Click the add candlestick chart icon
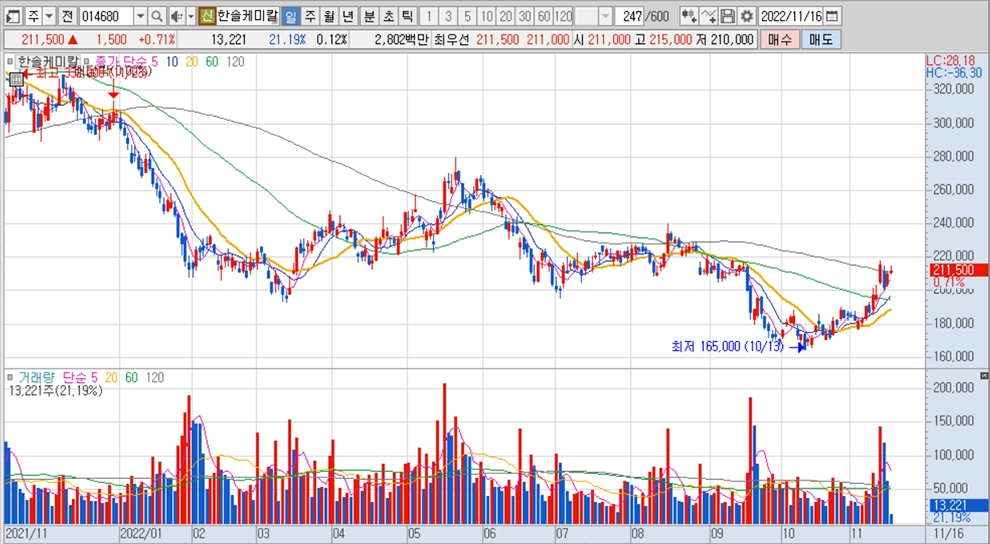This screenshot has width=990, height=544. (689, 16)
